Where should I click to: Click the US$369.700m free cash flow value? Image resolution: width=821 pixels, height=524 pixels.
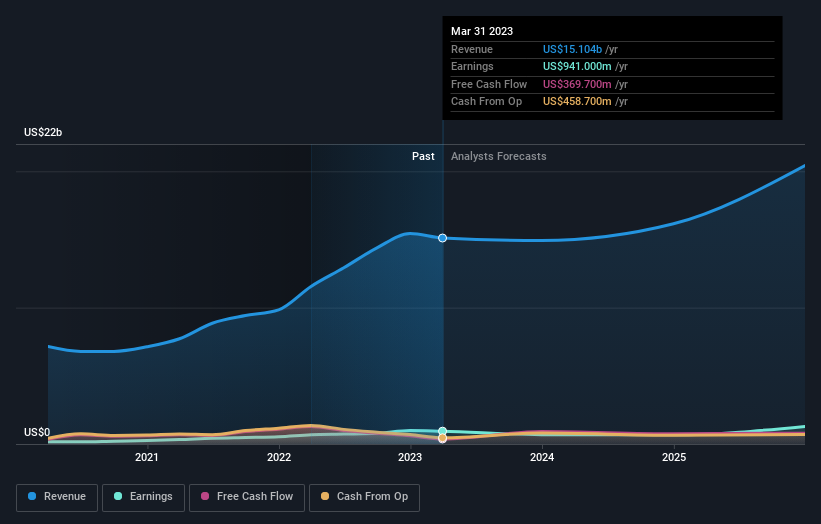pos(577,84)
